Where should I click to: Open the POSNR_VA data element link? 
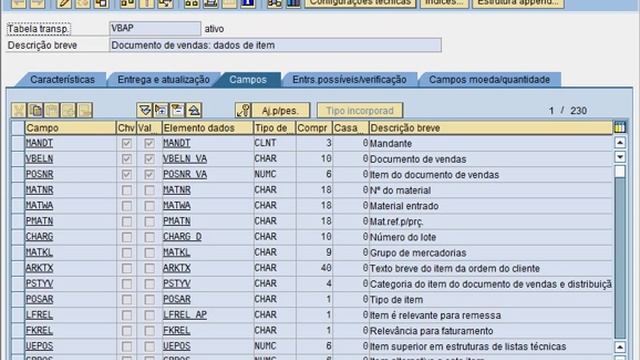(185, 174)
